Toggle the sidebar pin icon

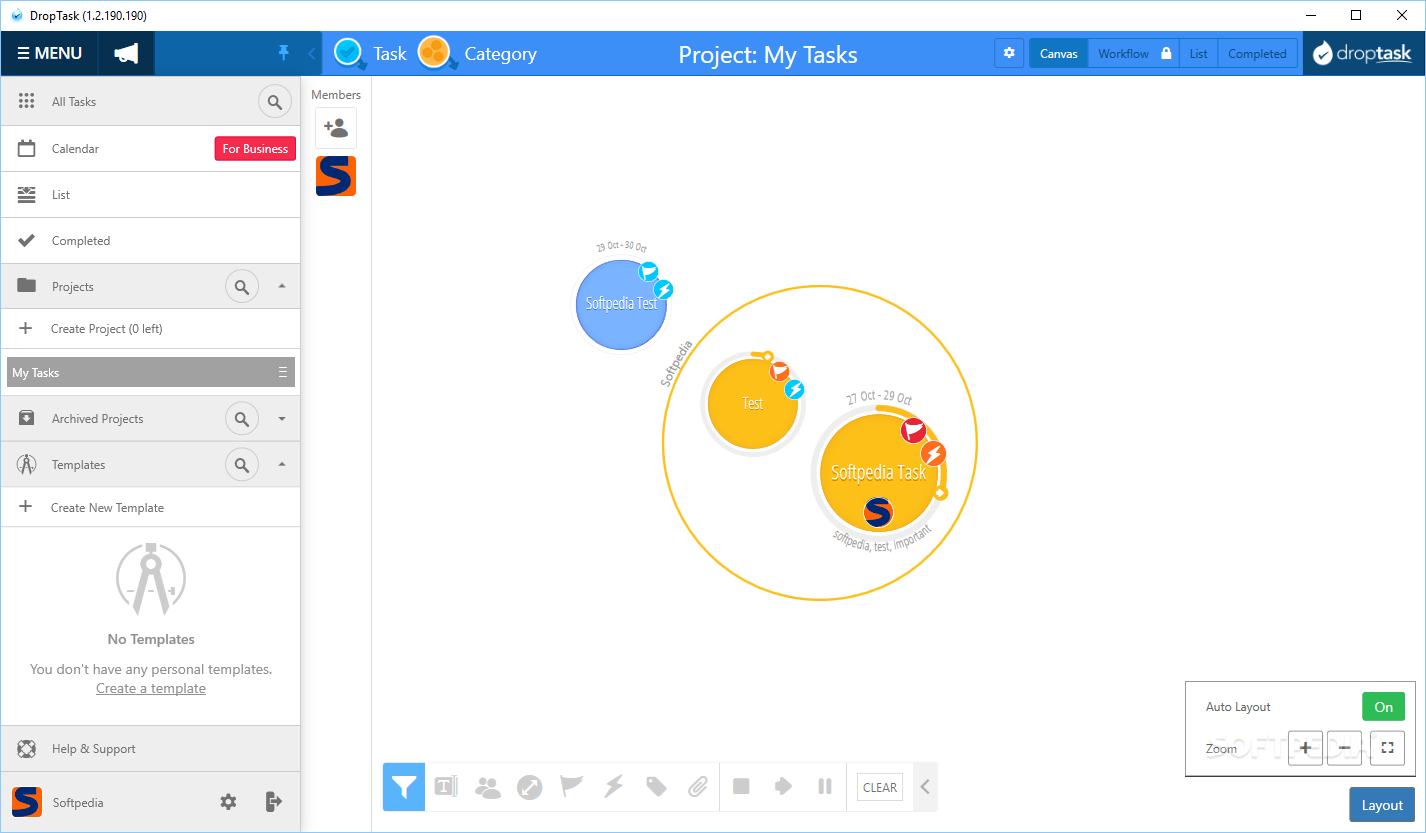(284, 53)
